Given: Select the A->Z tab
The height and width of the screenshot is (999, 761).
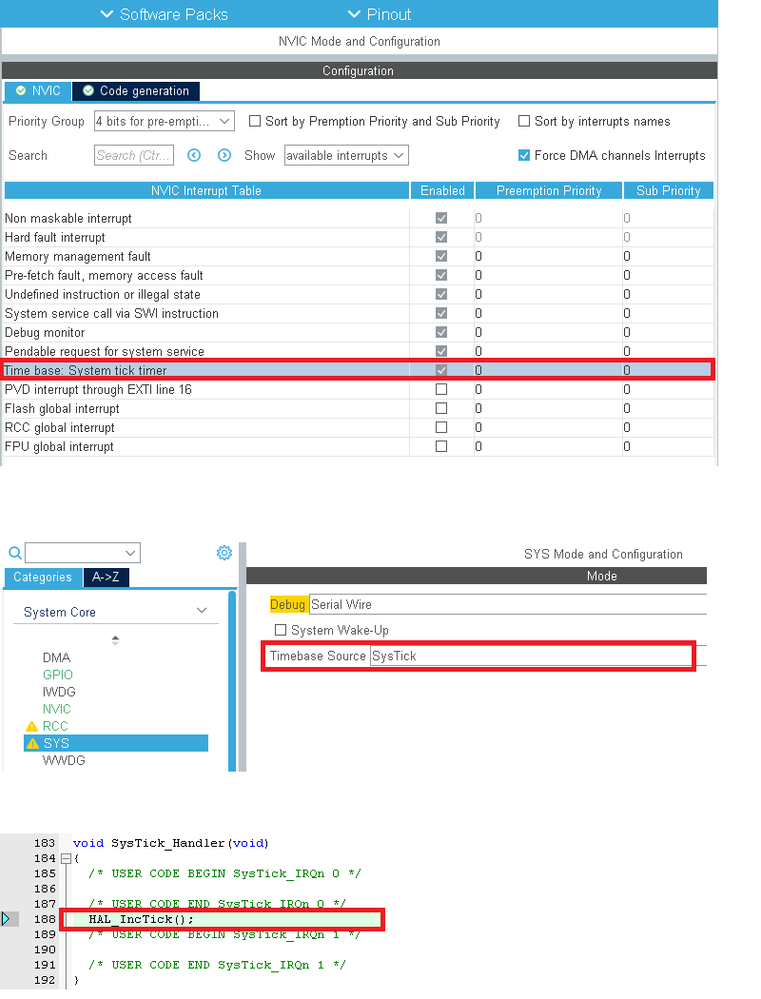Looking at the screenshot, I should tap(106, 577).
